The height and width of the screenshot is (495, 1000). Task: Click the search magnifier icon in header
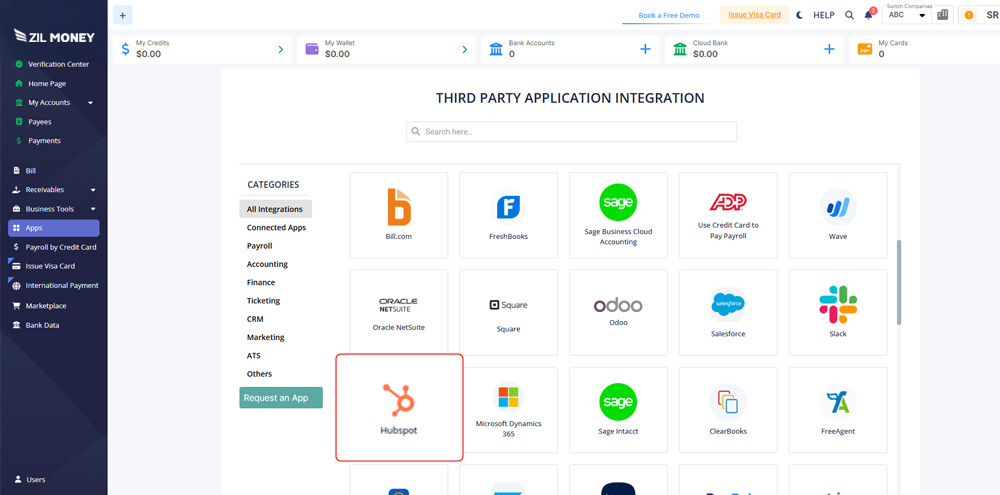849,15
